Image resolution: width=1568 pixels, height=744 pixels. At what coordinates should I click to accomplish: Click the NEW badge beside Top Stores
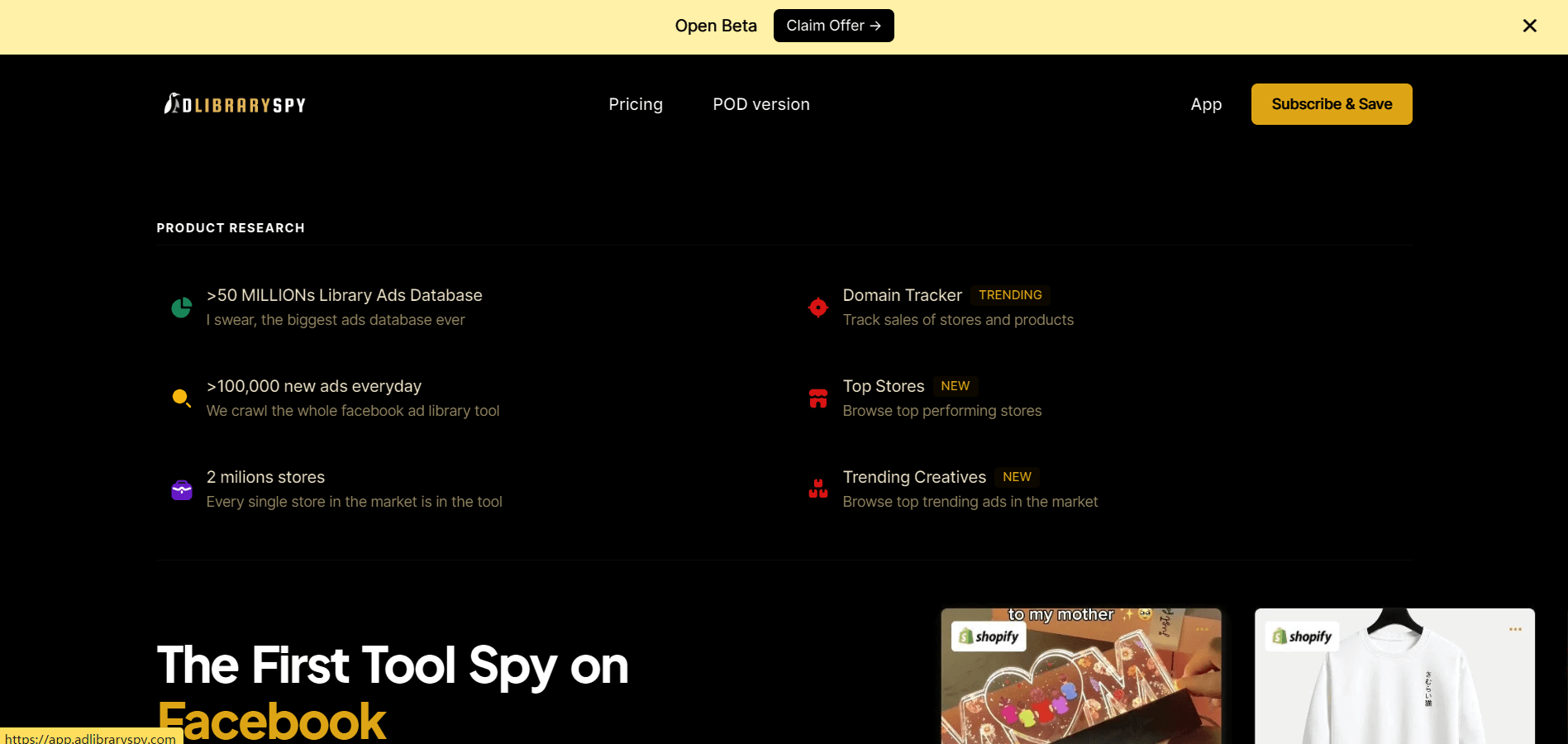(955, 385)
